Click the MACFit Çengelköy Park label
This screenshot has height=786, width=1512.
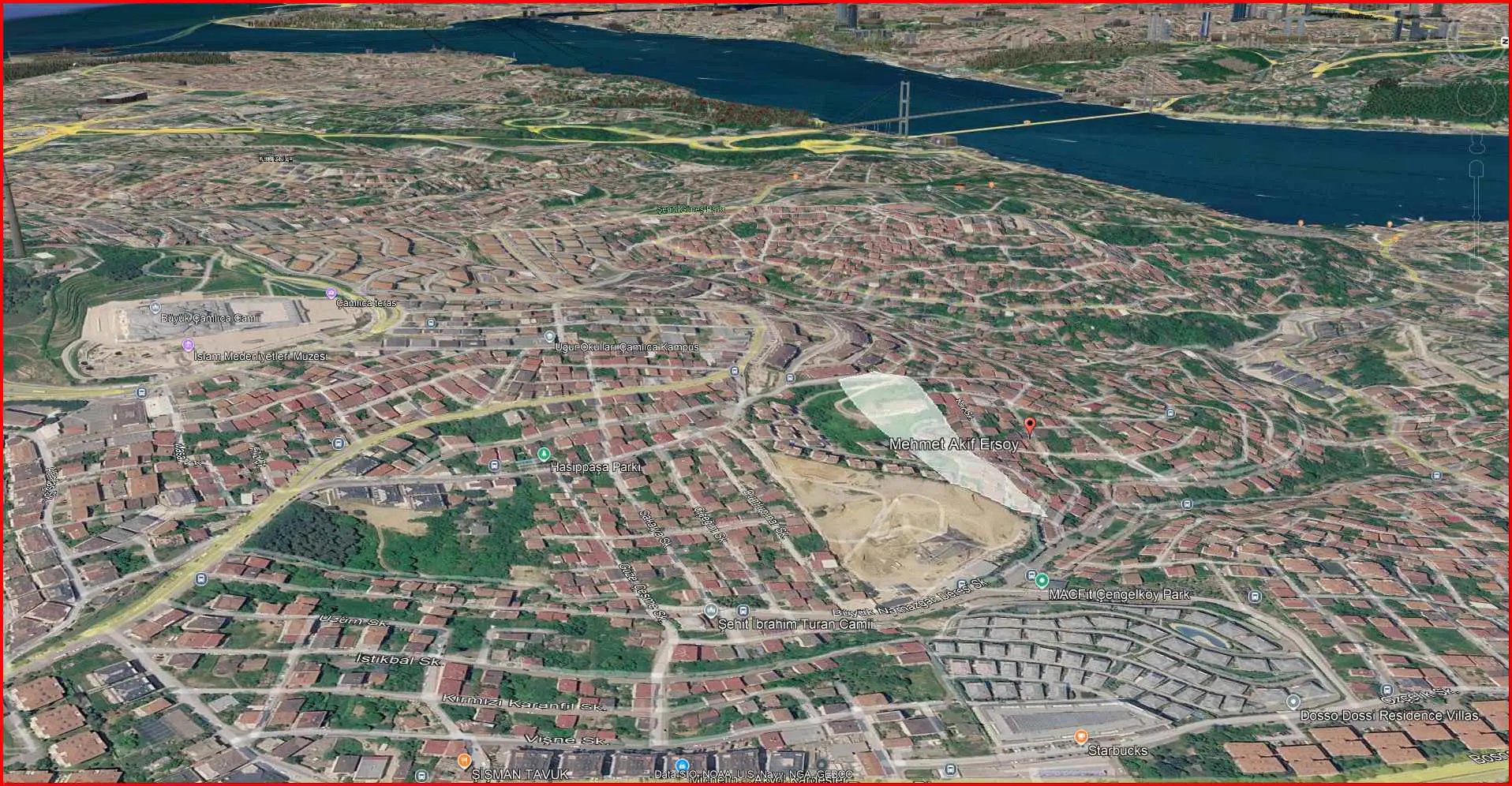click(1119, 594)
